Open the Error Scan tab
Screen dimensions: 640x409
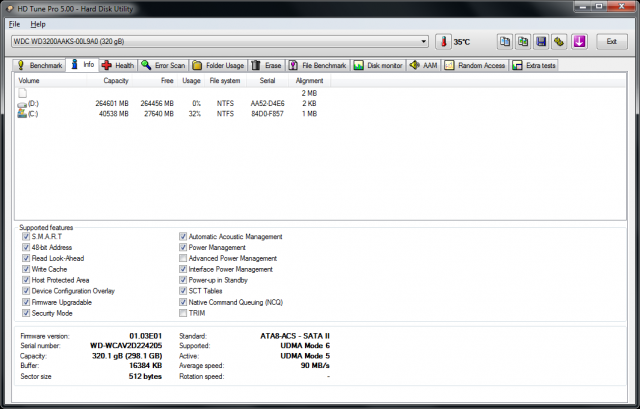pyautogui.click(x=162, y=65)
